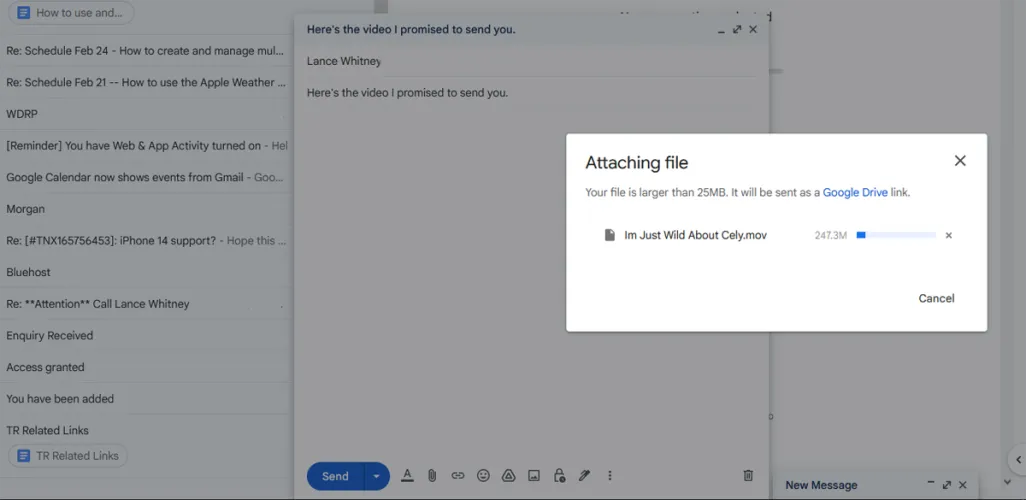This screenshot has height=500, width=1026.
Task: Open the Bluehost email
Action: 28,272
